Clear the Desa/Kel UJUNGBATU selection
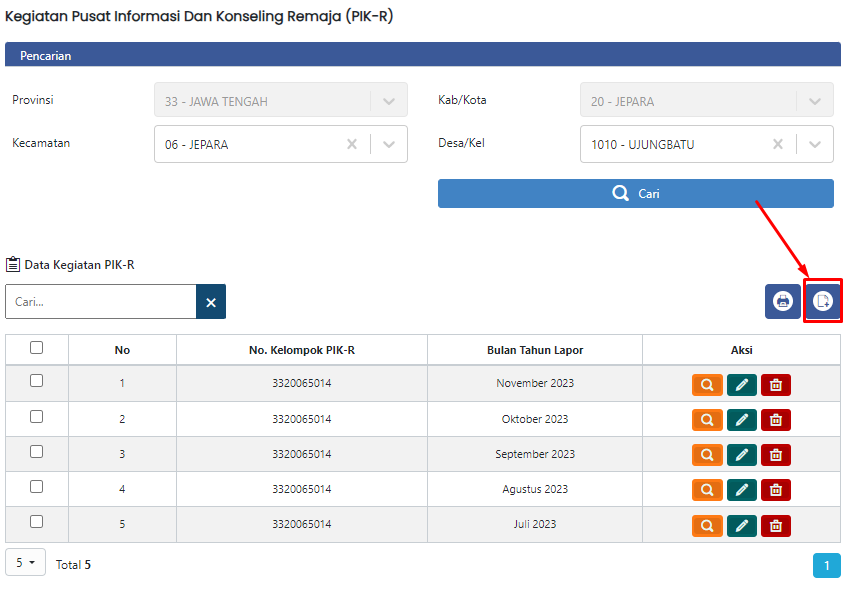Image resolution: width=854 pixels, height=596 pixels. tap(778, 144)
